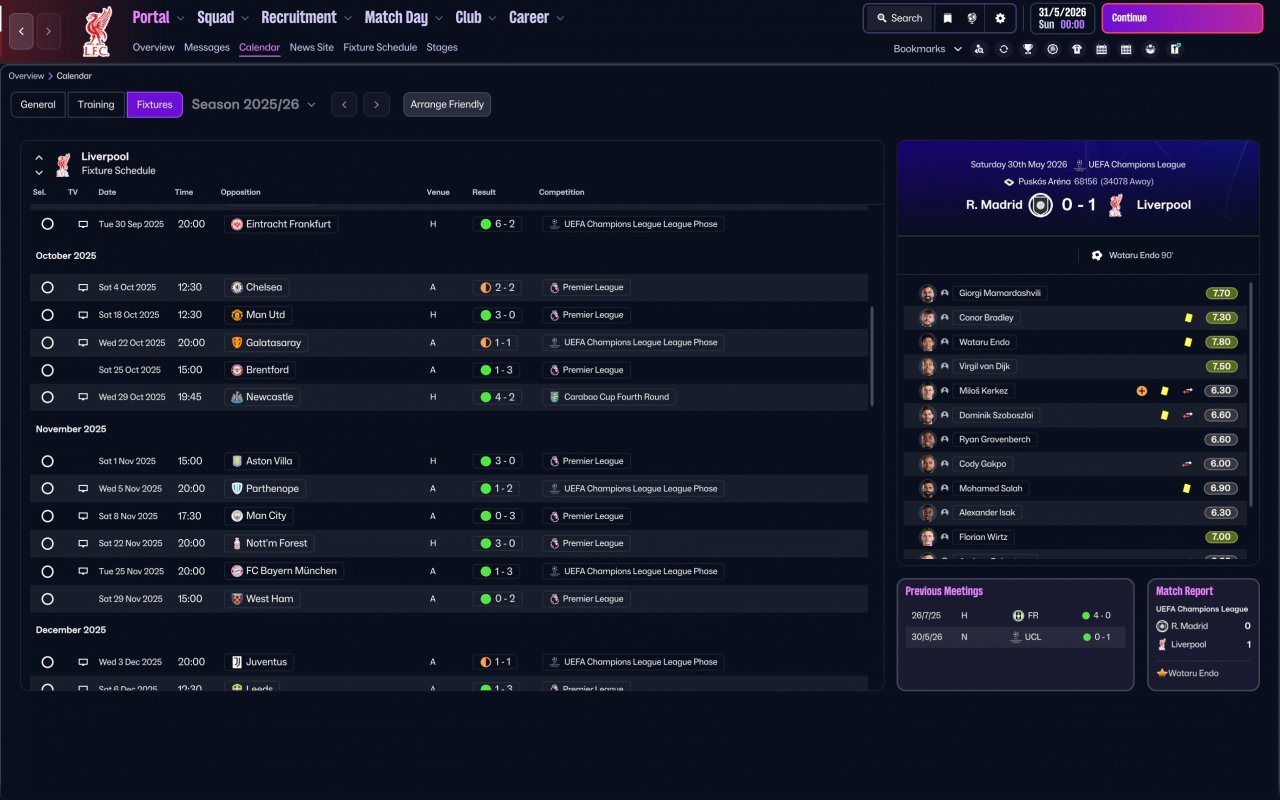Click the first calendar bookmark icon
Viewport: 1280px width, 800px height.
coord(1101,49)
